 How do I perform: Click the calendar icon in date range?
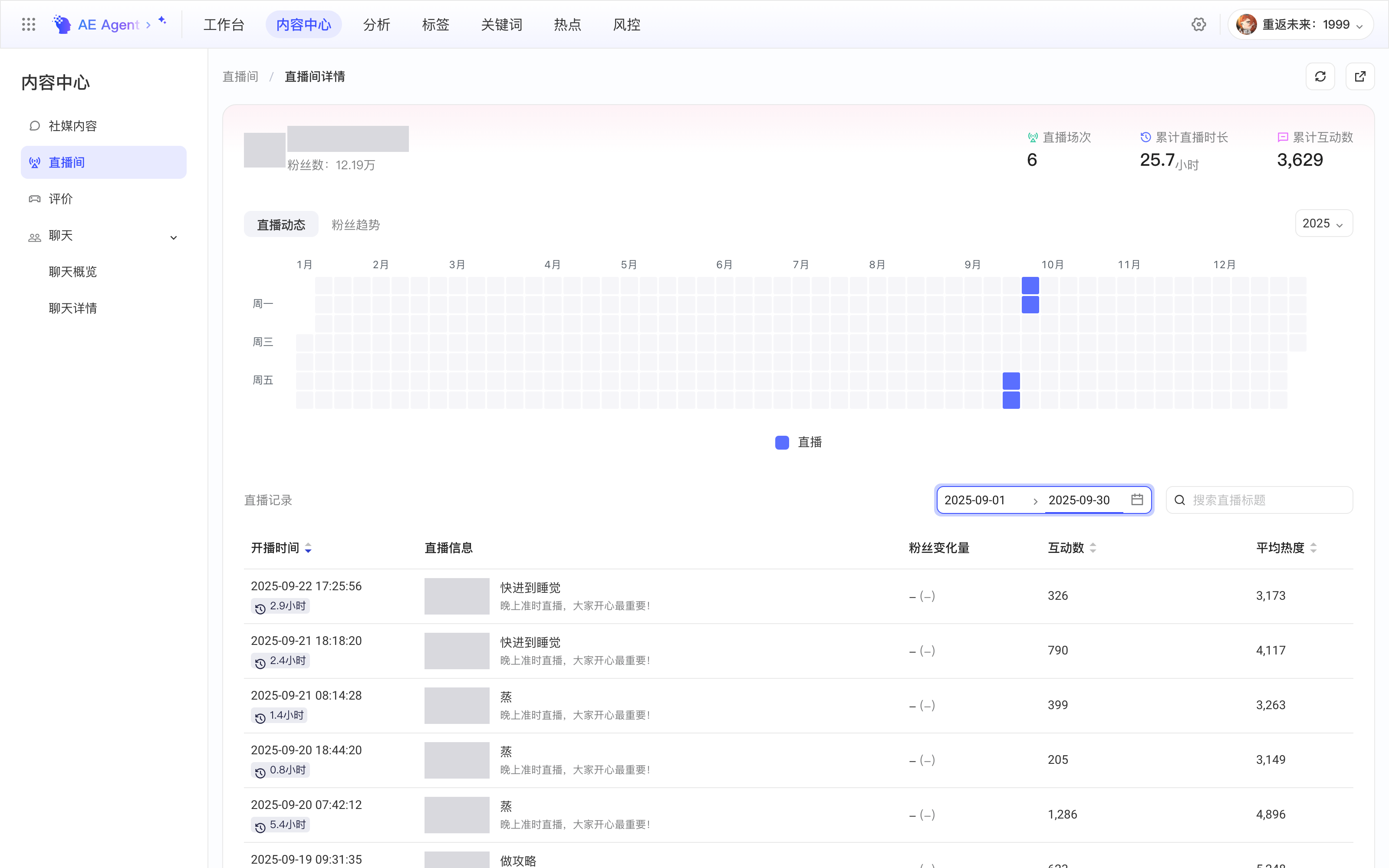pos(1137,500)
